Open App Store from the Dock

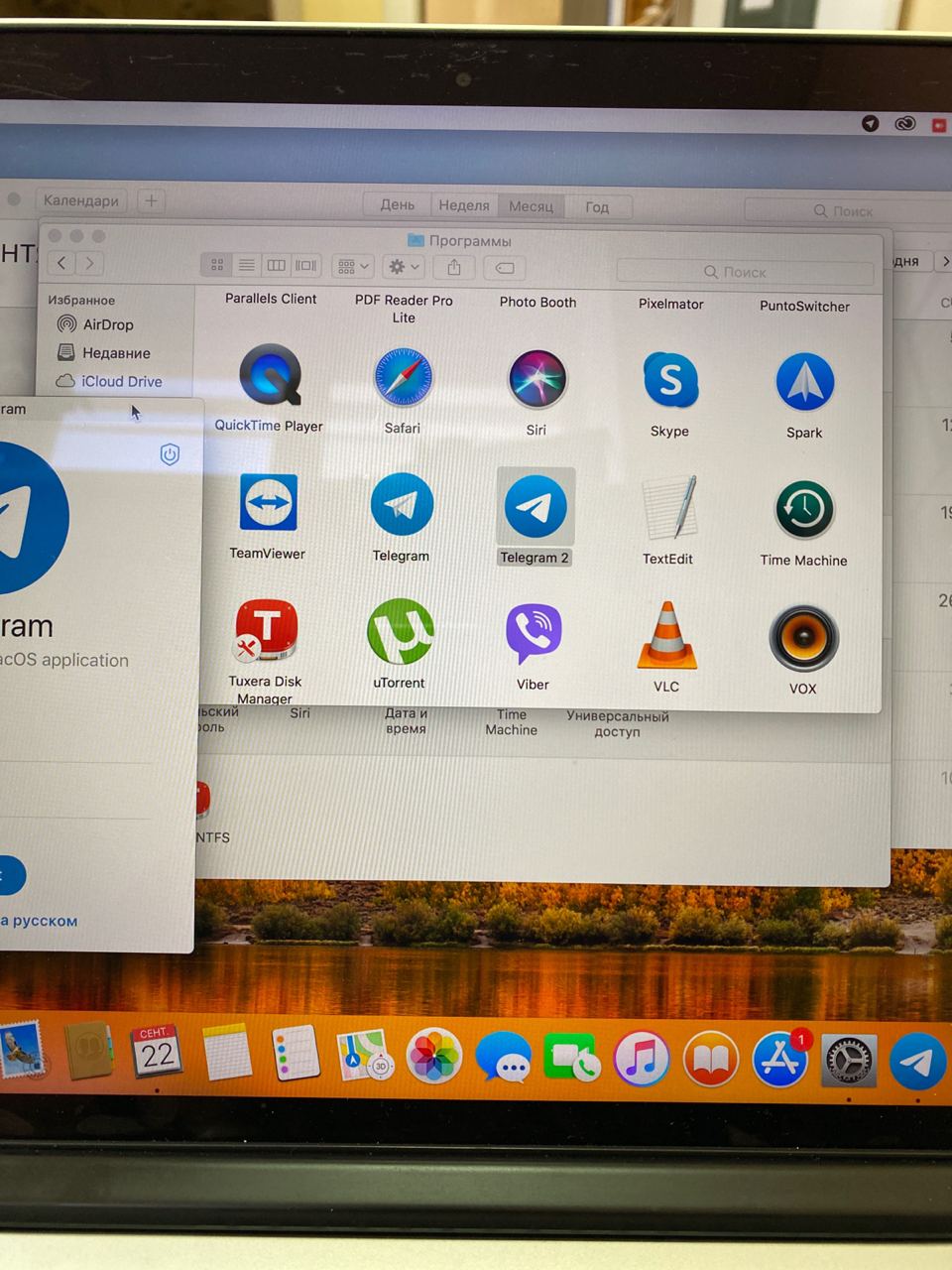coord(780,1060)
